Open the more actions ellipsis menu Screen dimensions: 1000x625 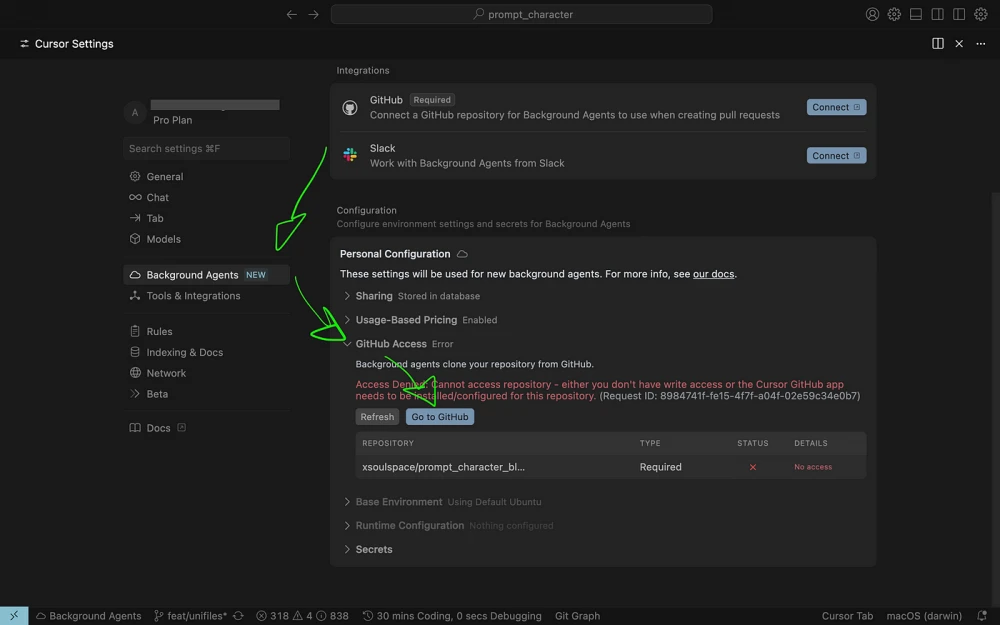point(981,44)
